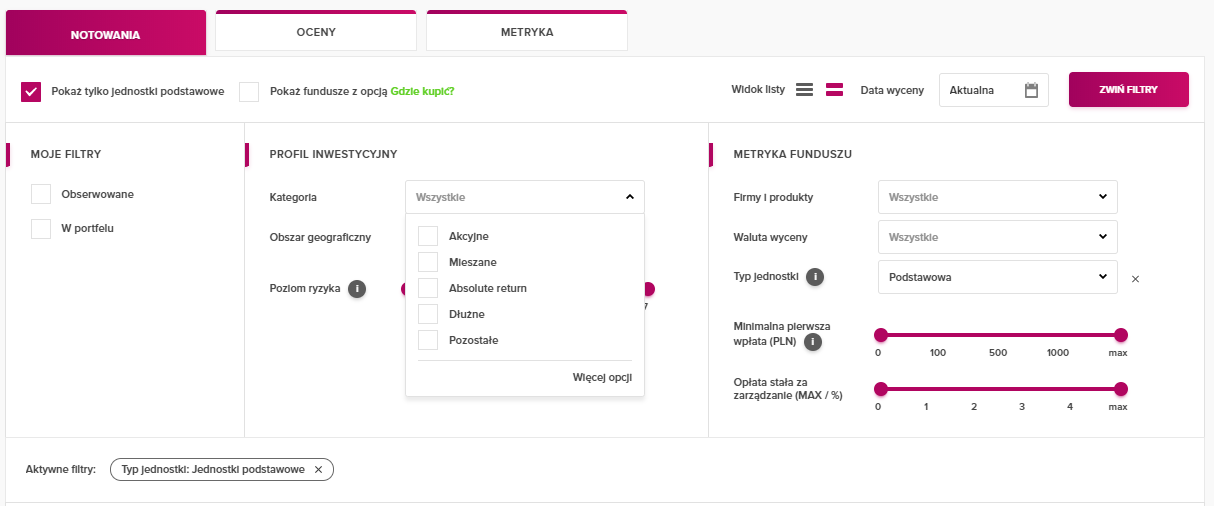Image resolution: width=1214 pixels, height=506 pixels.
Task: Open the Metryka tab
Action: tap(527, 32)
